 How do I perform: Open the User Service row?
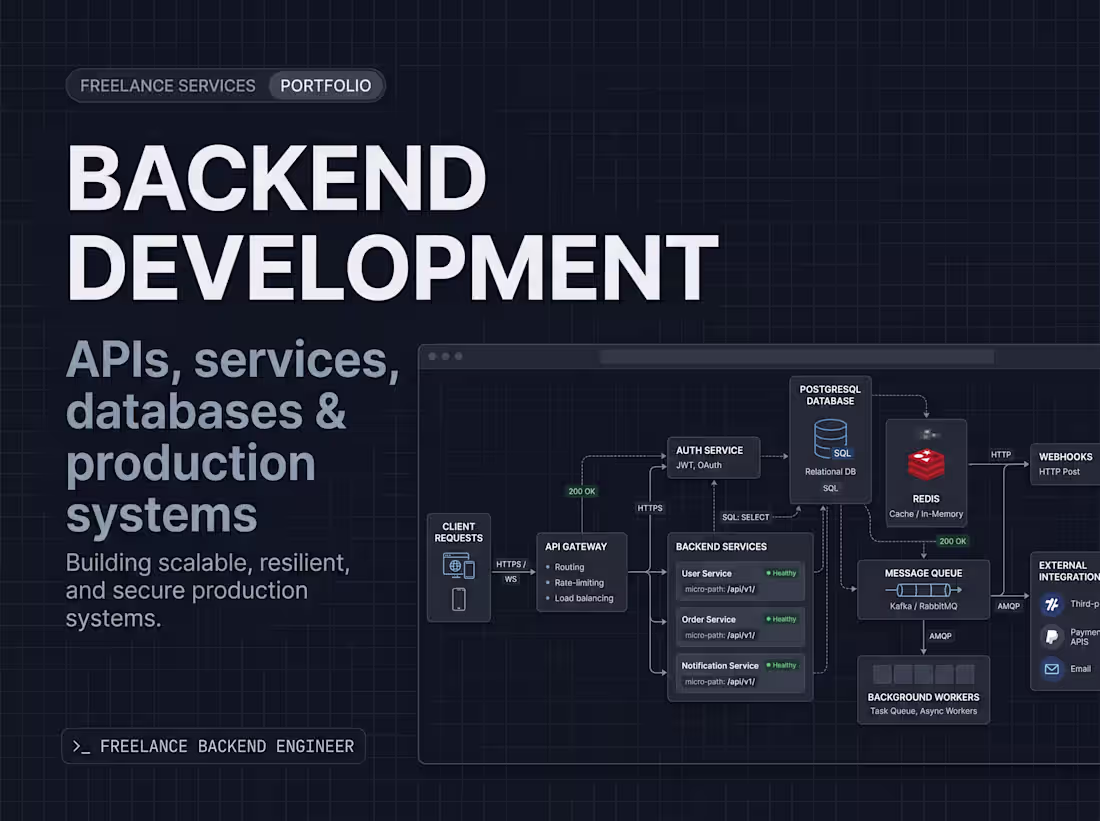click(x=739, y=581)
